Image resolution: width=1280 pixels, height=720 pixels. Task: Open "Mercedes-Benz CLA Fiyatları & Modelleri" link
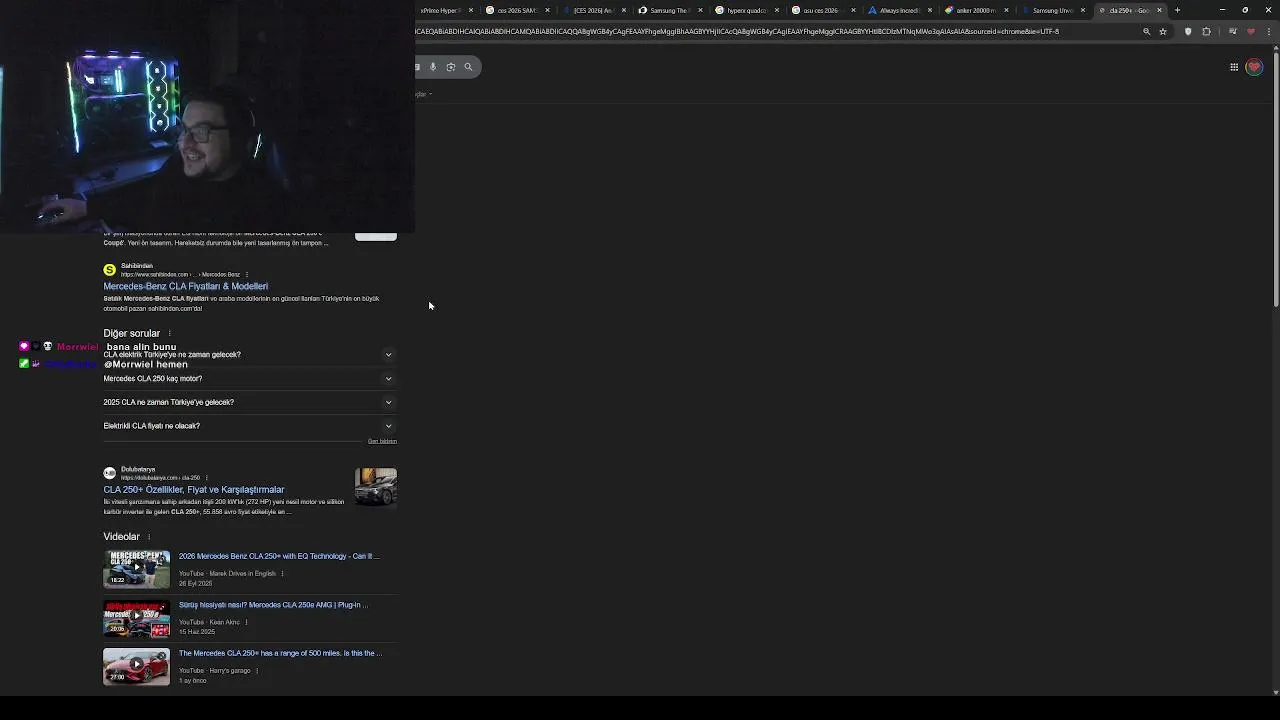(186, 287)
